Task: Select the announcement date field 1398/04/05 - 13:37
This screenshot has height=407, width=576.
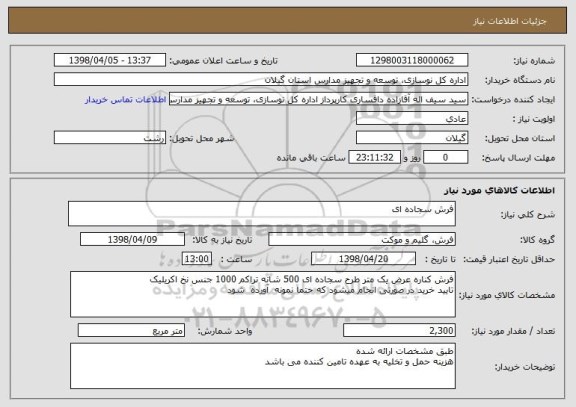Action: click(x=110, y=60)
